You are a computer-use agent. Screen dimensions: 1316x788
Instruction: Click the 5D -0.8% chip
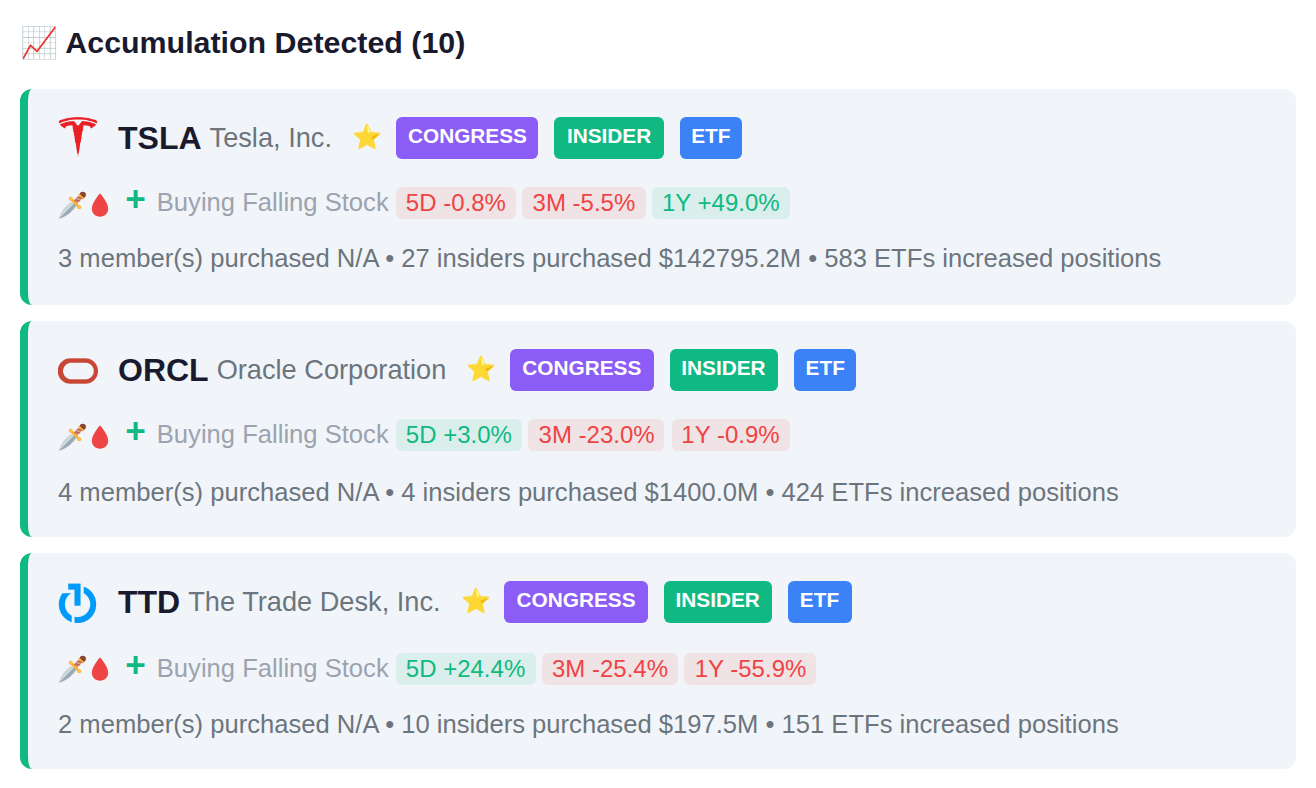click(x=456, y=203)
